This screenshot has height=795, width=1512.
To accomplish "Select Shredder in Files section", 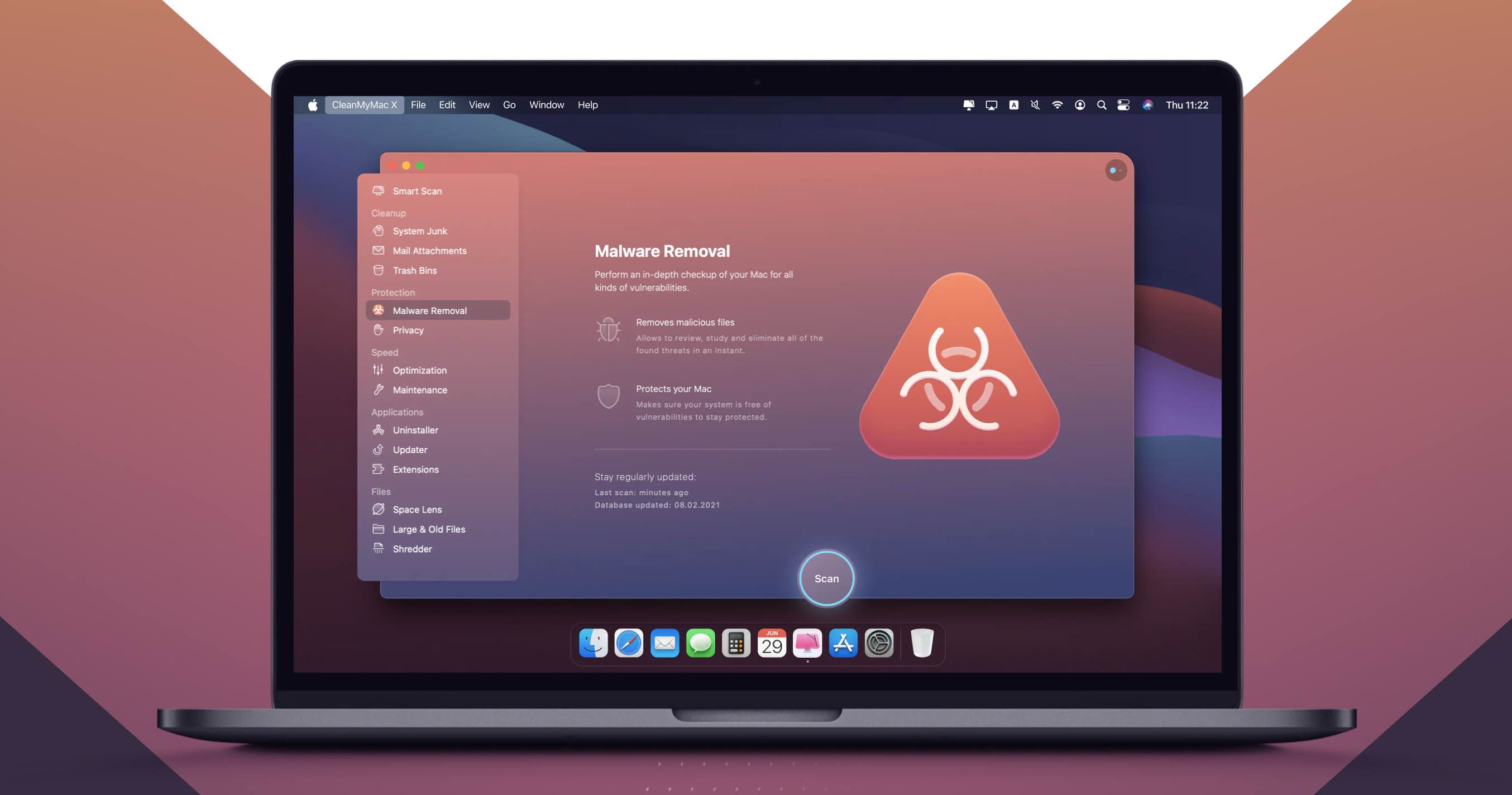I will coord(413,548).
